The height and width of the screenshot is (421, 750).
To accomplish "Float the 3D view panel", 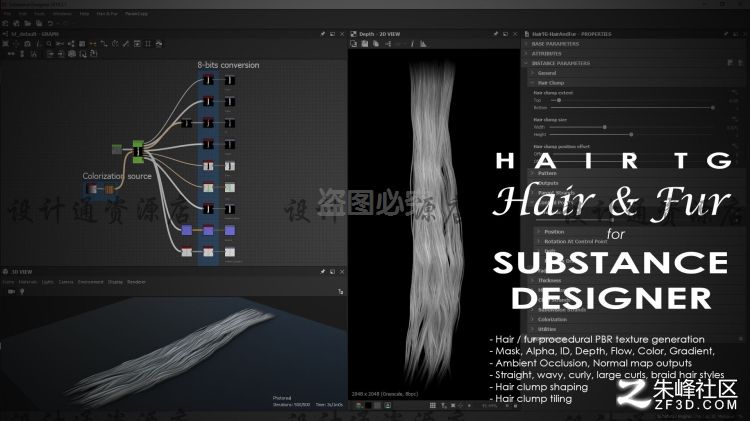I will (332, 272).
